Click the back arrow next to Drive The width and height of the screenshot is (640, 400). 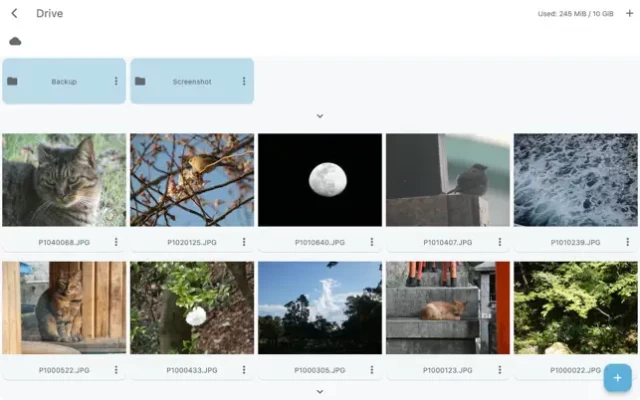pyautogui.click(x=14, y=13)
